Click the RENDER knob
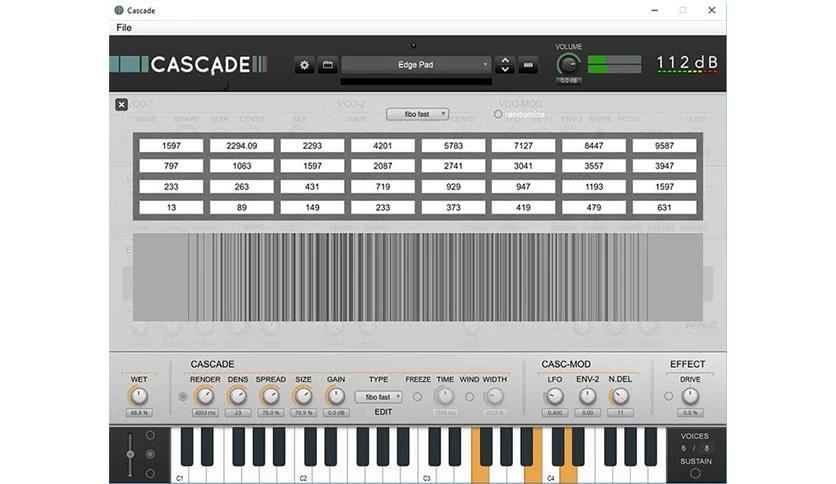Image resolution: width=836 pixels, height=484 pixels. point(205,396)
